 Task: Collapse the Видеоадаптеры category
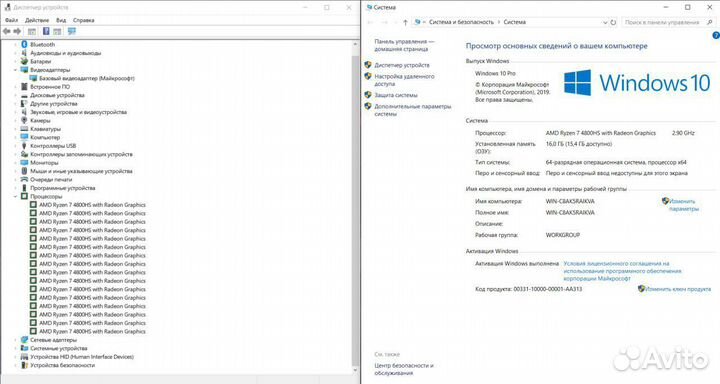click(x=15, y=70)
